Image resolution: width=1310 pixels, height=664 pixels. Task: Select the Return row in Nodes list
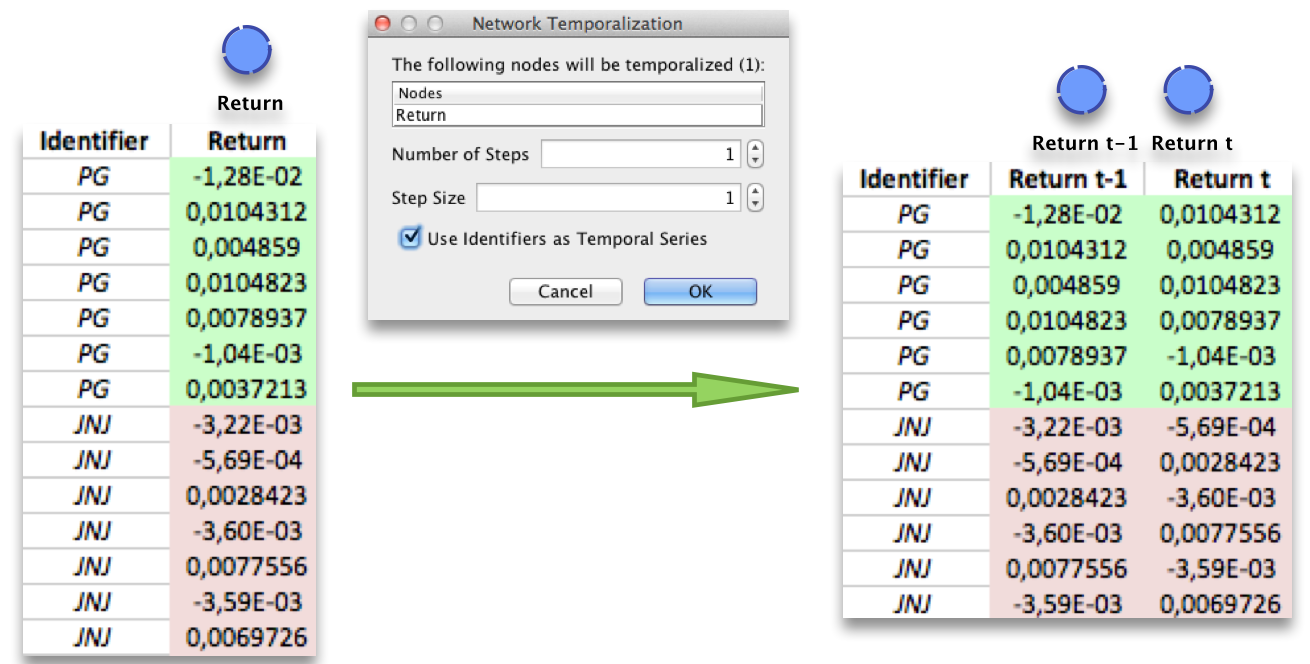click(576, 115)
